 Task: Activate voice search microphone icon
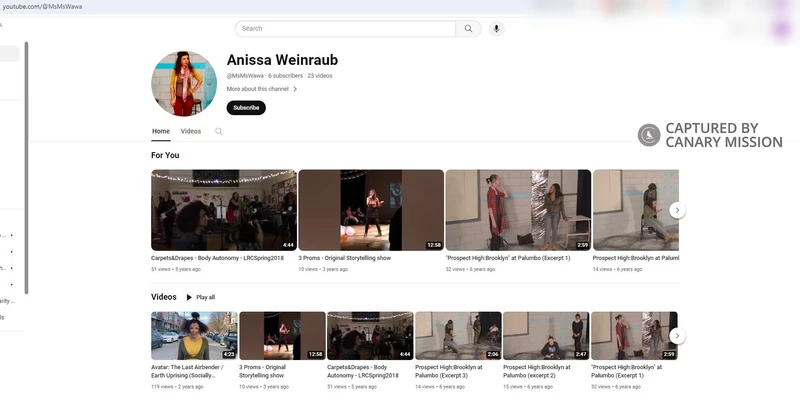tap(496, 29)
